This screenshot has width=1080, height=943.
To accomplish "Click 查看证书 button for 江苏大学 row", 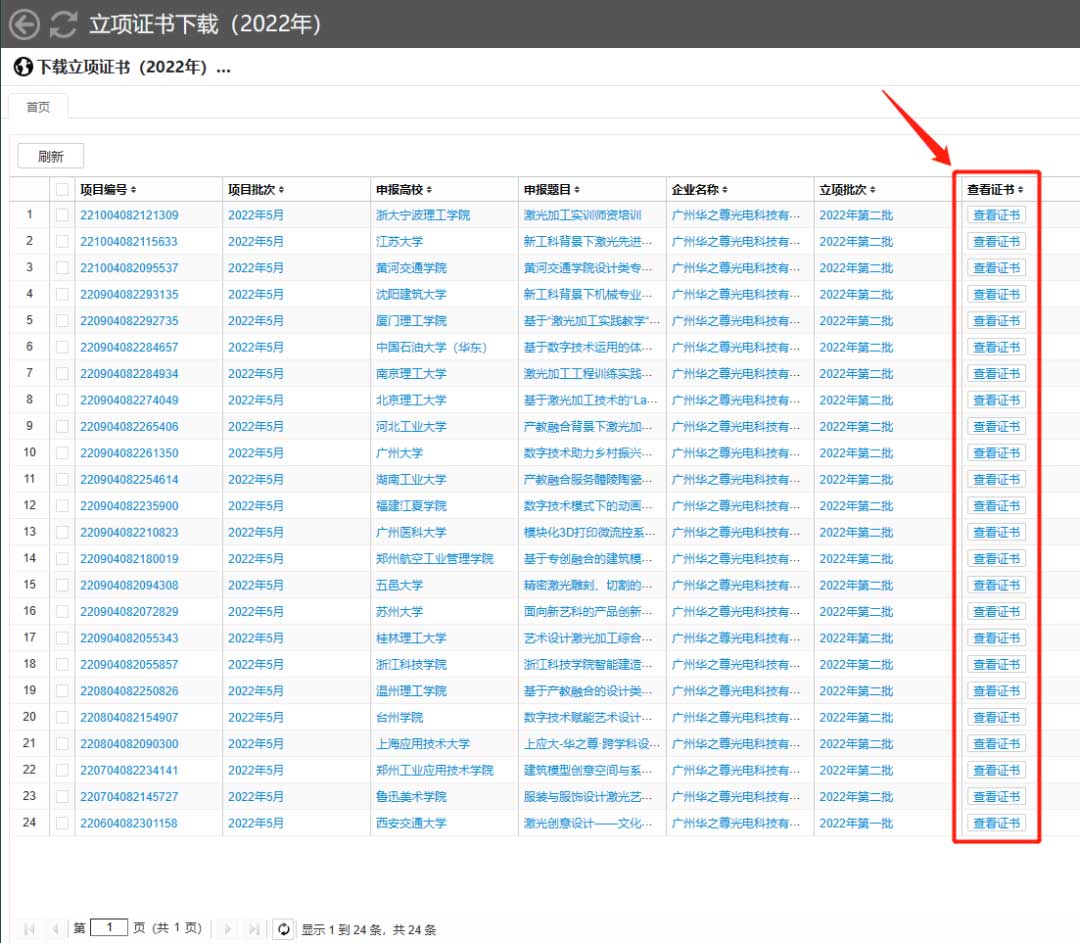I will (x=996, y=241).
